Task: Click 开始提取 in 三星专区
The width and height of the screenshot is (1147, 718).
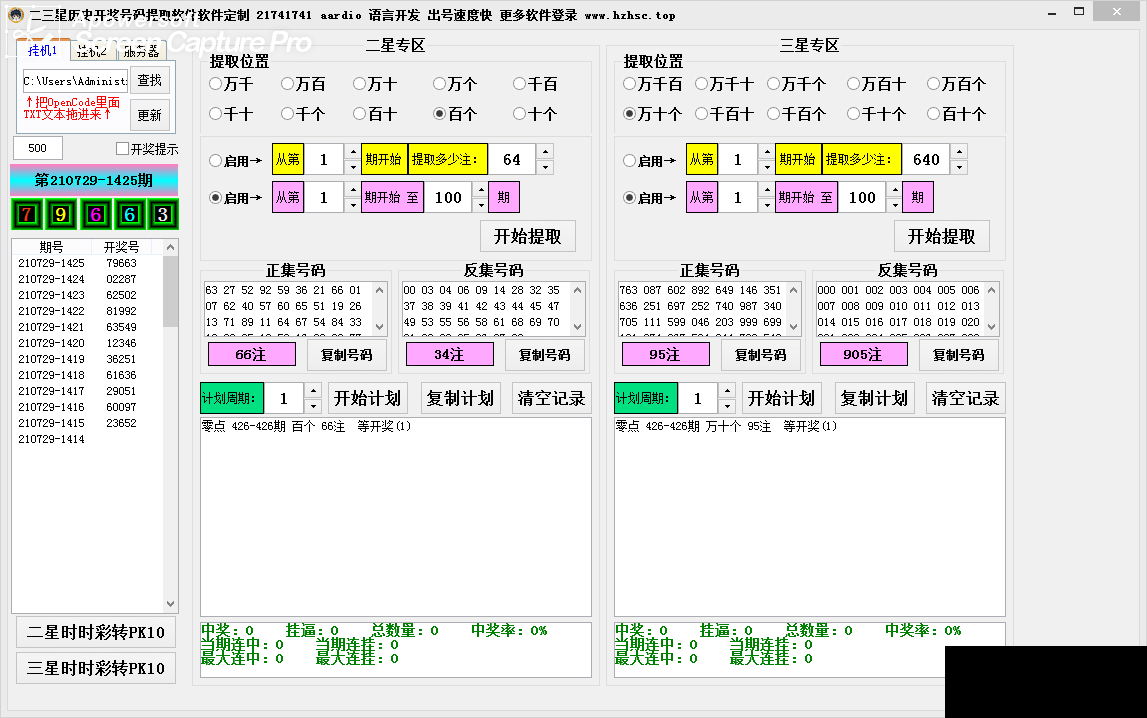Action: [x=941, y=236]
